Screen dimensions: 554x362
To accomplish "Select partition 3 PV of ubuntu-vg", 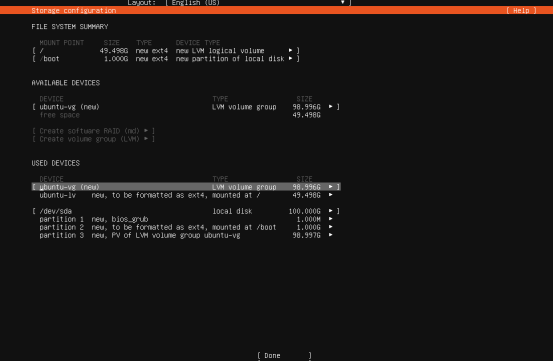I will (x=186, y=236).
